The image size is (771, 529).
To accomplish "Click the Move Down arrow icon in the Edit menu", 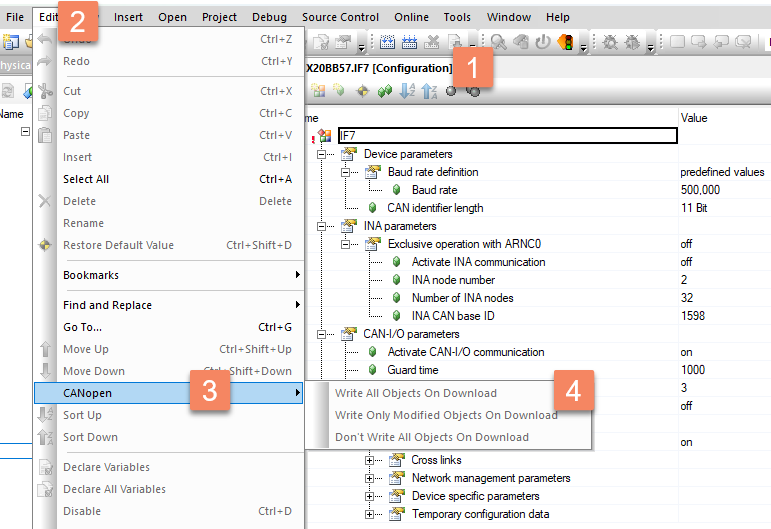I will pyautogui.click(x=45, y=371).
